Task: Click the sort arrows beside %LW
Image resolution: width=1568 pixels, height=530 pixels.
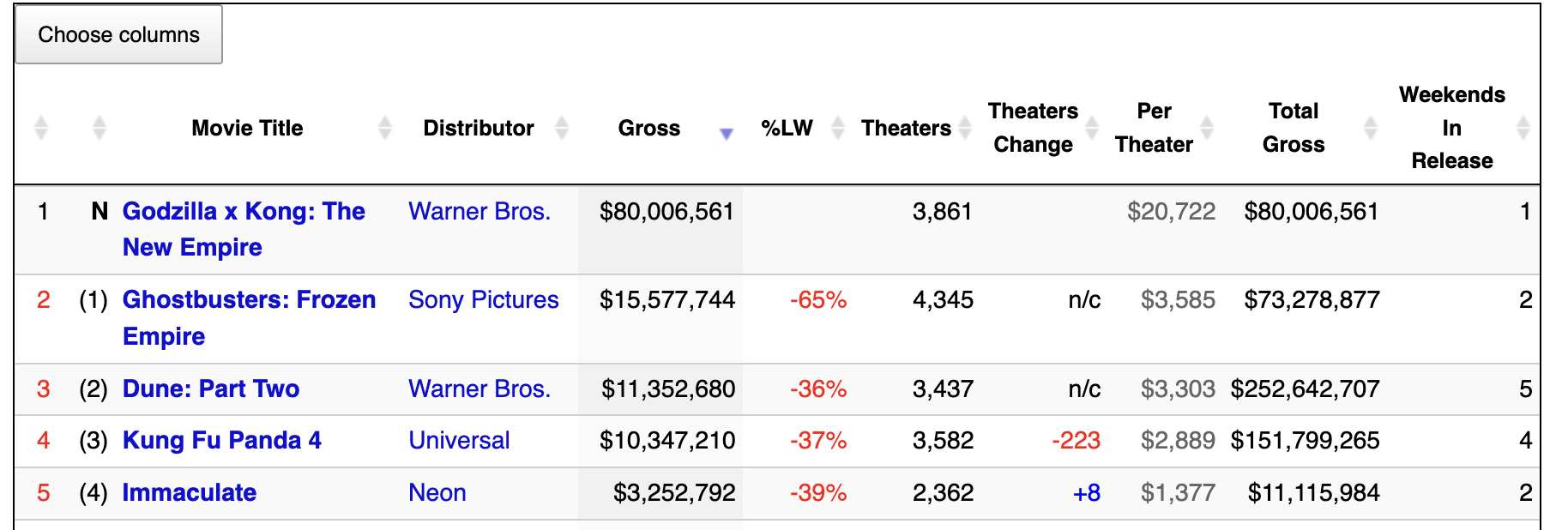Action: coord(838,128)
